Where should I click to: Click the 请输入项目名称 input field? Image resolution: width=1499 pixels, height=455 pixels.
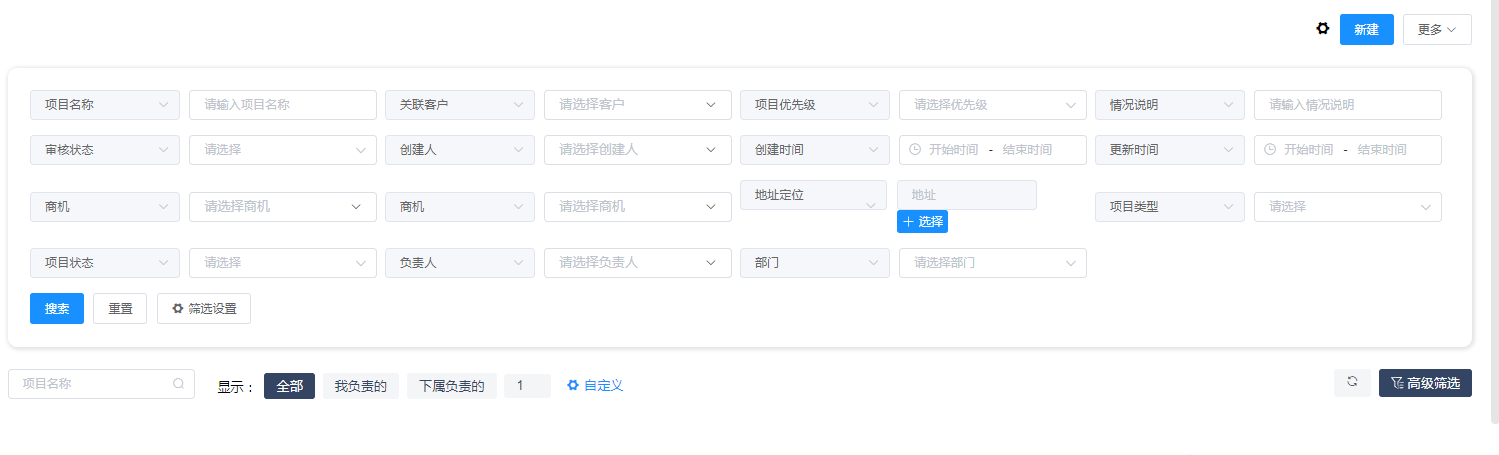point(282,105)
